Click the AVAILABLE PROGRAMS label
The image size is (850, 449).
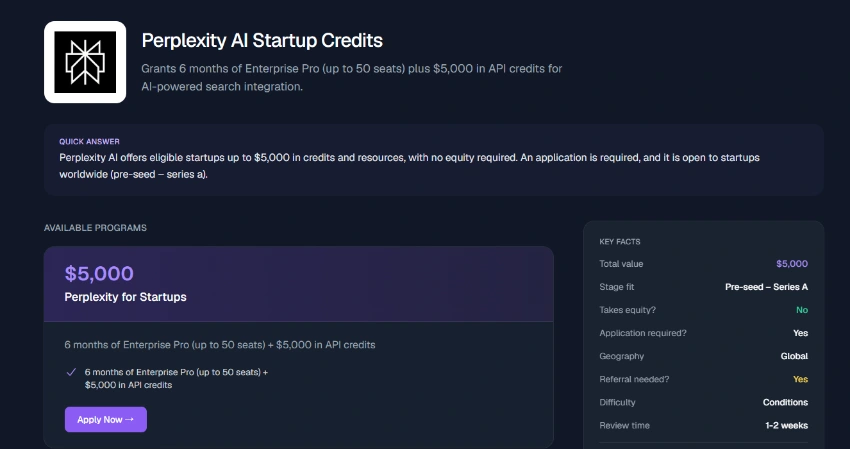click(95, 228)
